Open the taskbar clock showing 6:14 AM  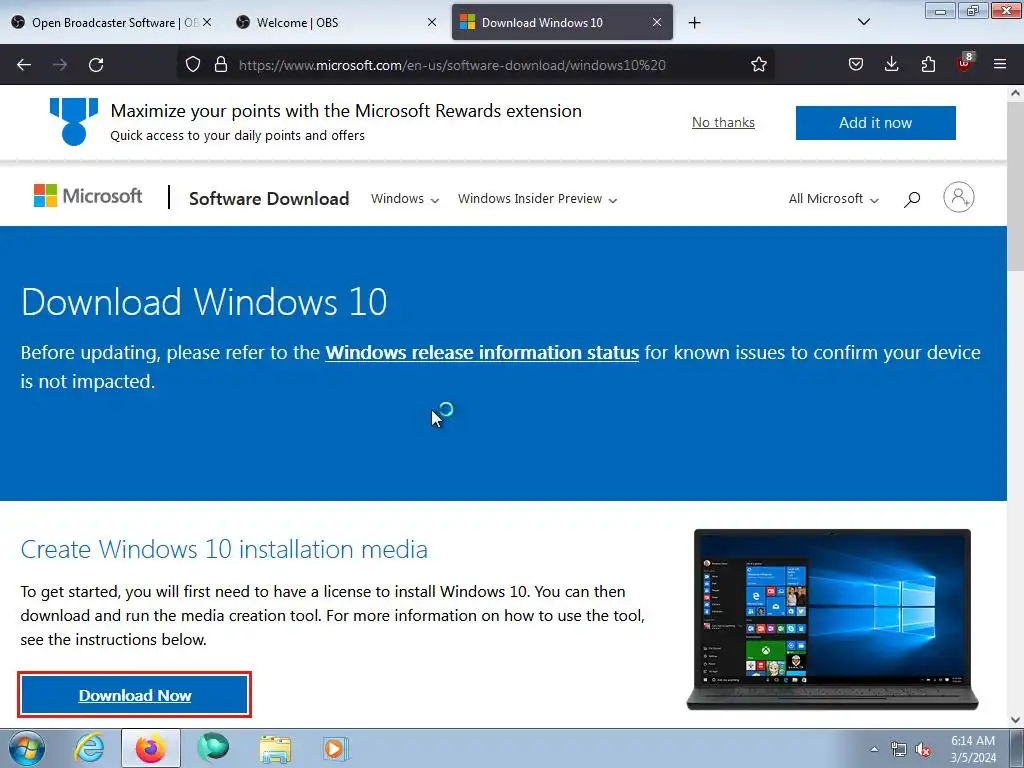[x=972, y=749]
